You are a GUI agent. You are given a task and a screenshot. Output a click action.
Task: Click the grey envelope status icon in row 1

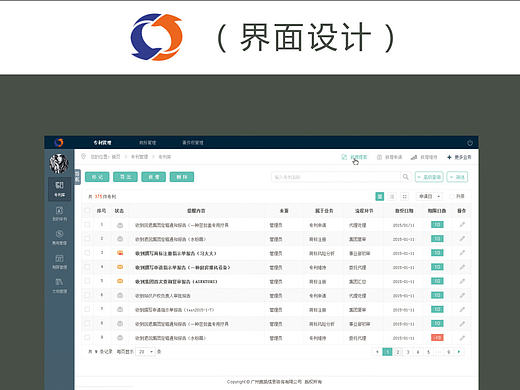point(120,225)
